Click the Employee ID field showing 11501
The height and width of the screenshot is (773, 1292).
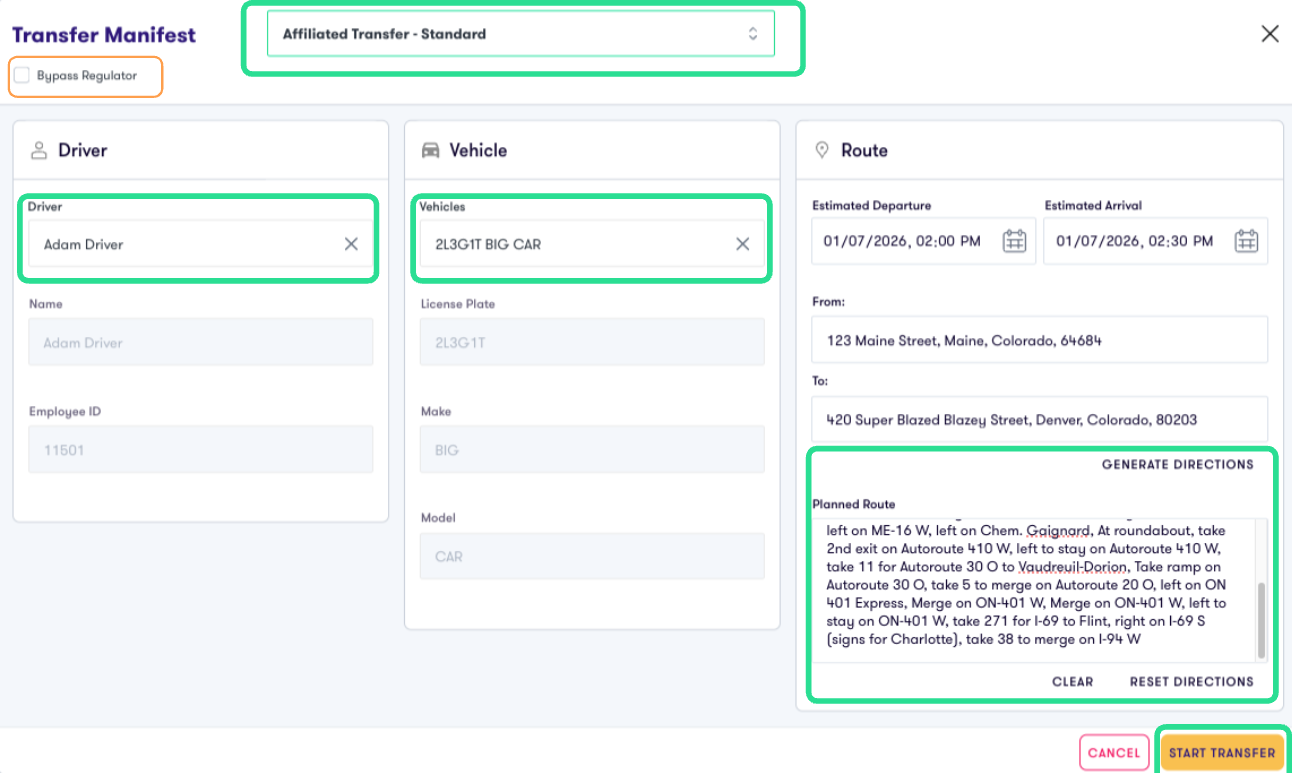(x=201, y=450)
